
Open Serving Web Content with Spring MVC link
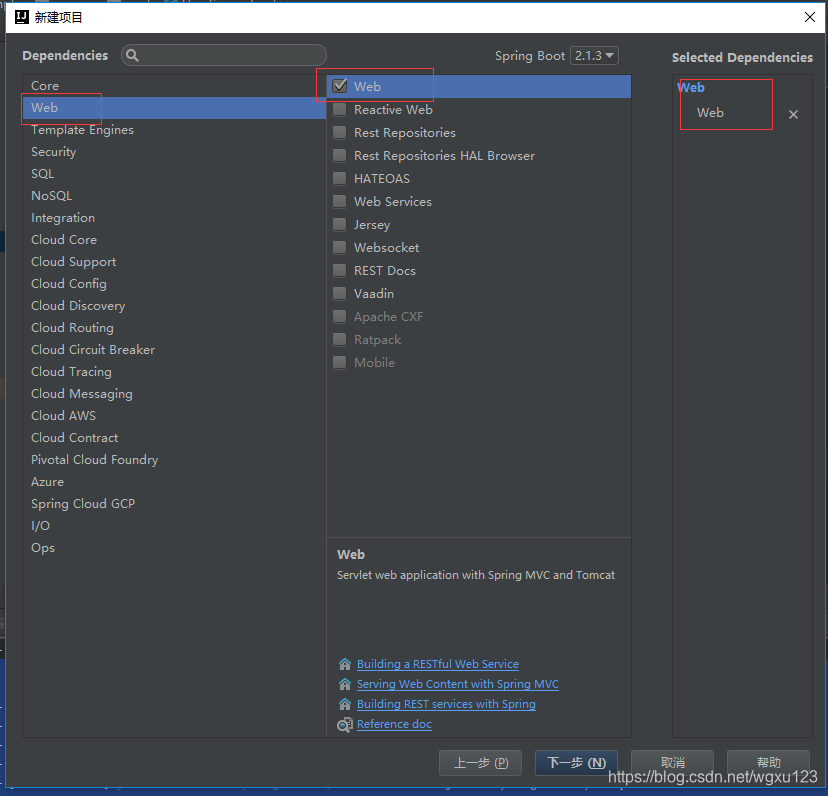(x=458, y=684)
